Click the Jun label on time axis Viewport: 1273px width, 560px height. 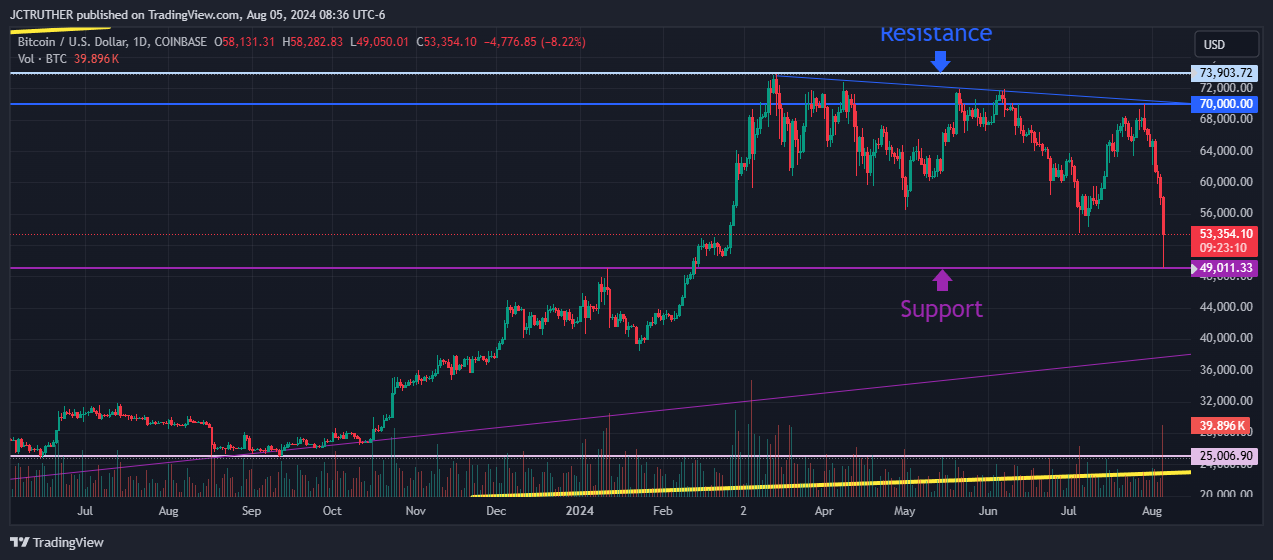click(988, 511)
